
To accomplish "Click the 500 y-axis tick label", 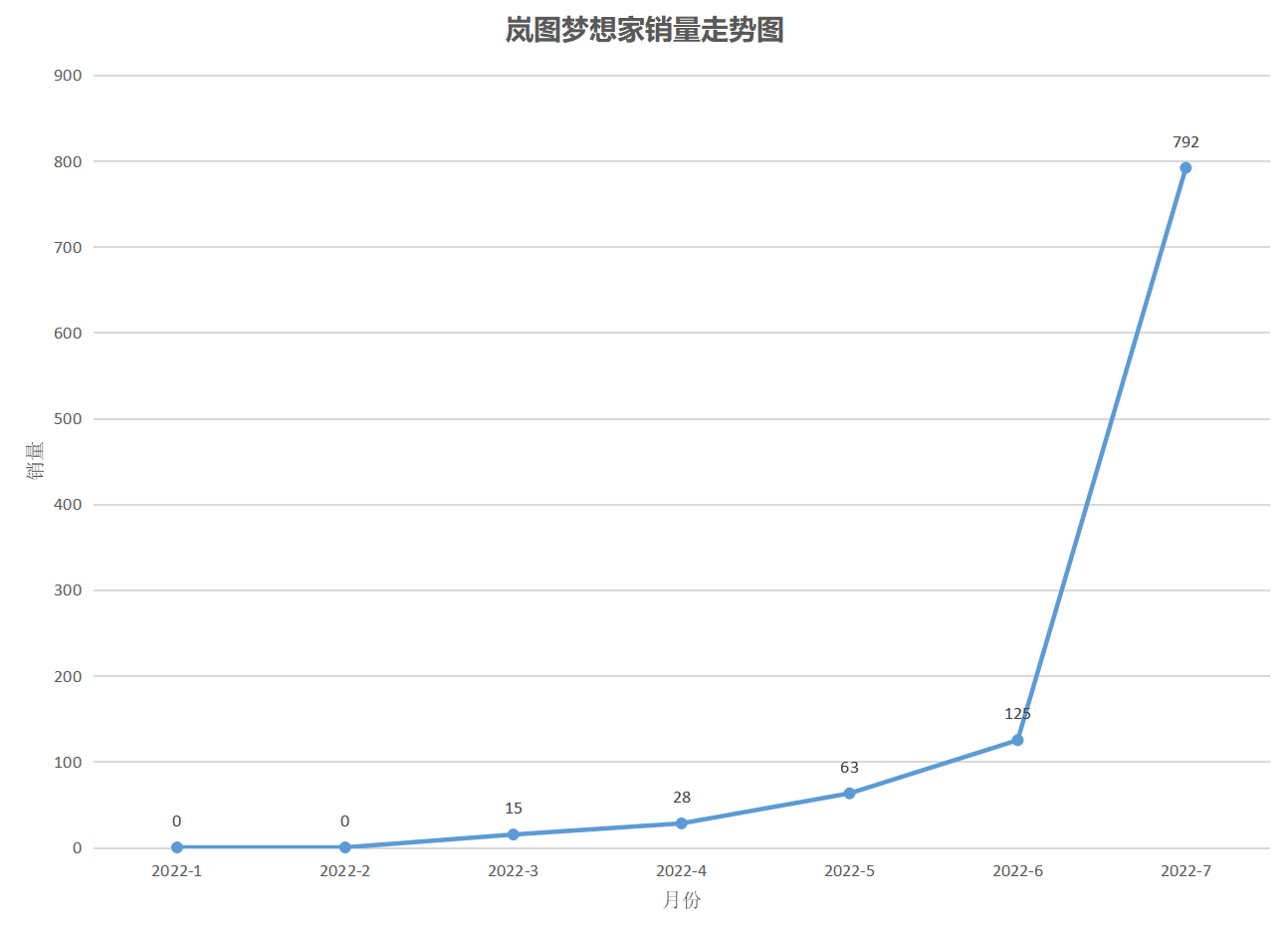I will pos(68,419).
